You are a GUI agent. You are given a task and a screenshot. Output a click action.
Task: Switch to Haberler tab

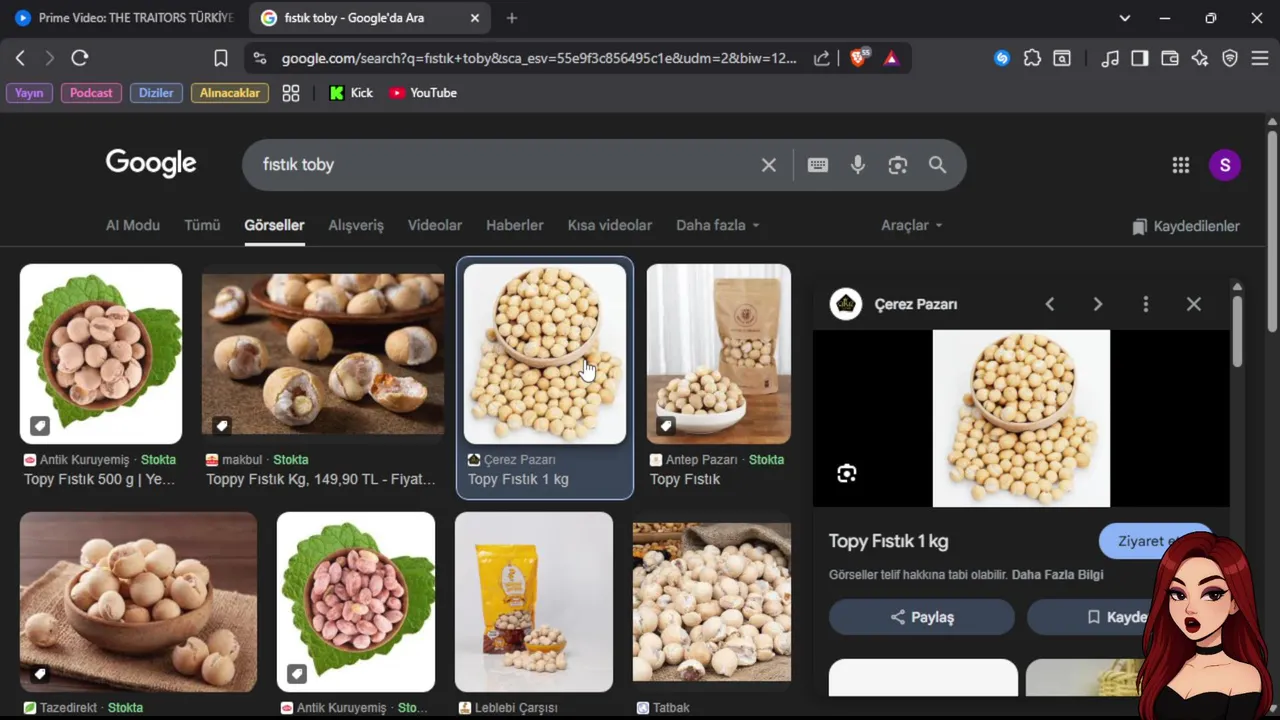pyautogui.click(x=515, y=225)
